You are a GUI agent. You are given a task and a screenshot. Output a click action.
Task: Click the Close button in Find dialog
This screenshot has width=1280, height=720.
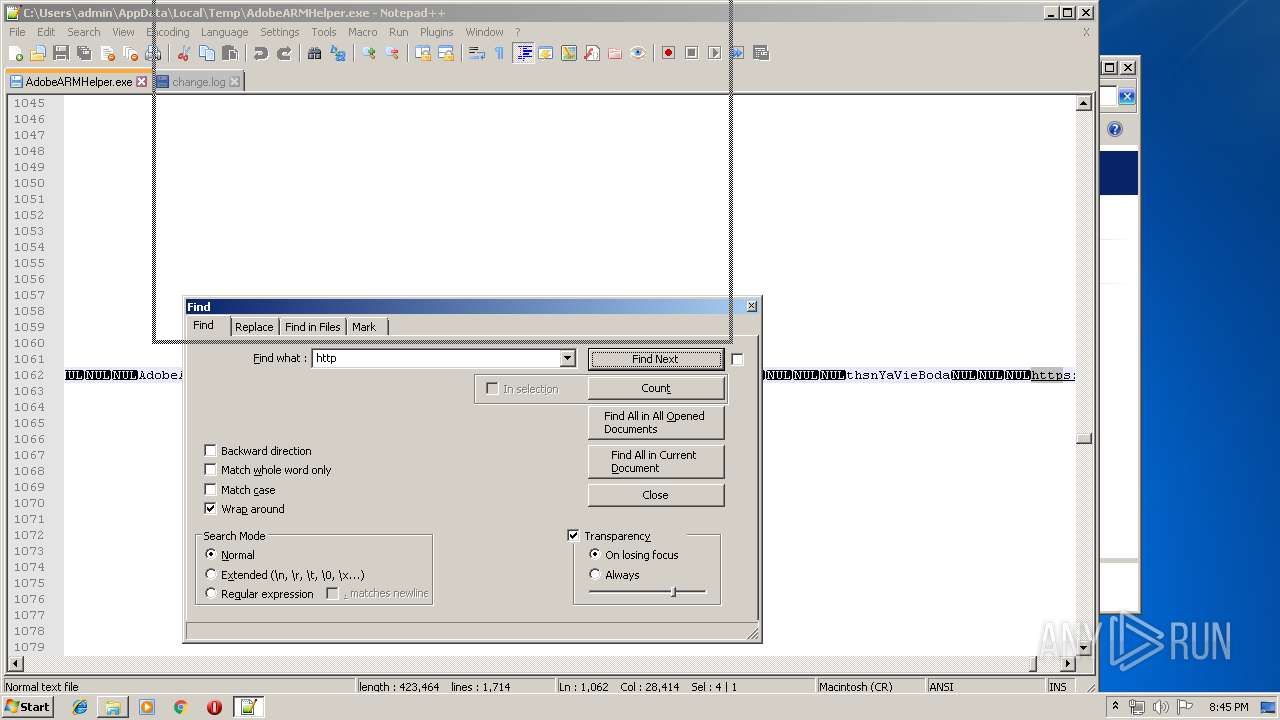coord(656,495)
